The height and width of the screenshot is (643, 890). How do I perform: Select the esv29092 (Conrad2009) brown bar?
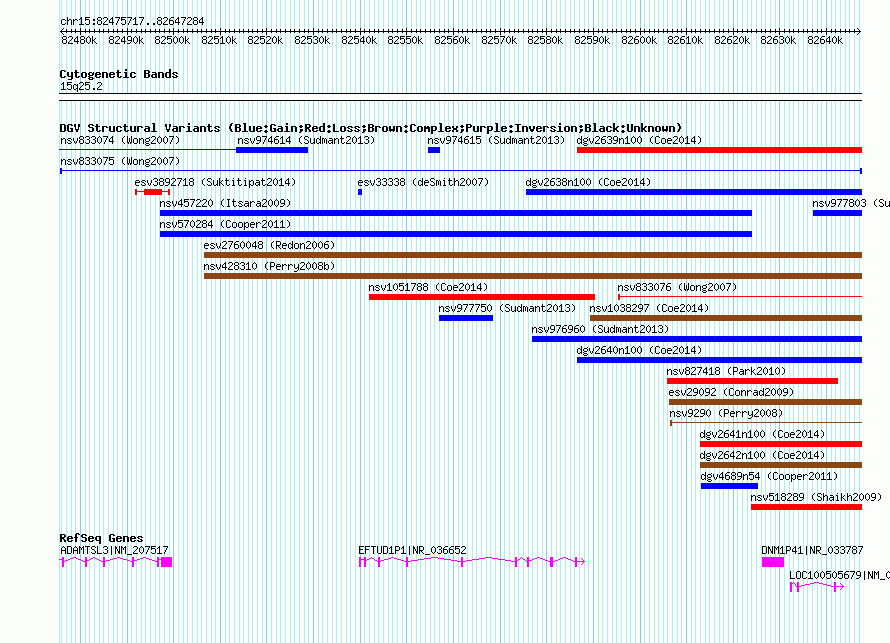pos(766,402)
